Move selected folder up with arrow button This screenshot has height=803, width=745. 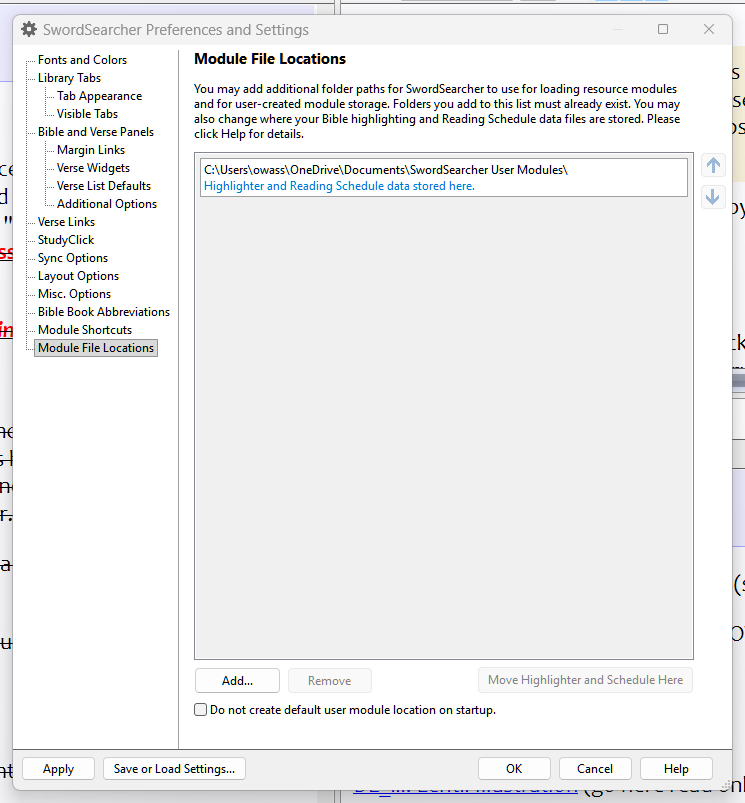713,165
